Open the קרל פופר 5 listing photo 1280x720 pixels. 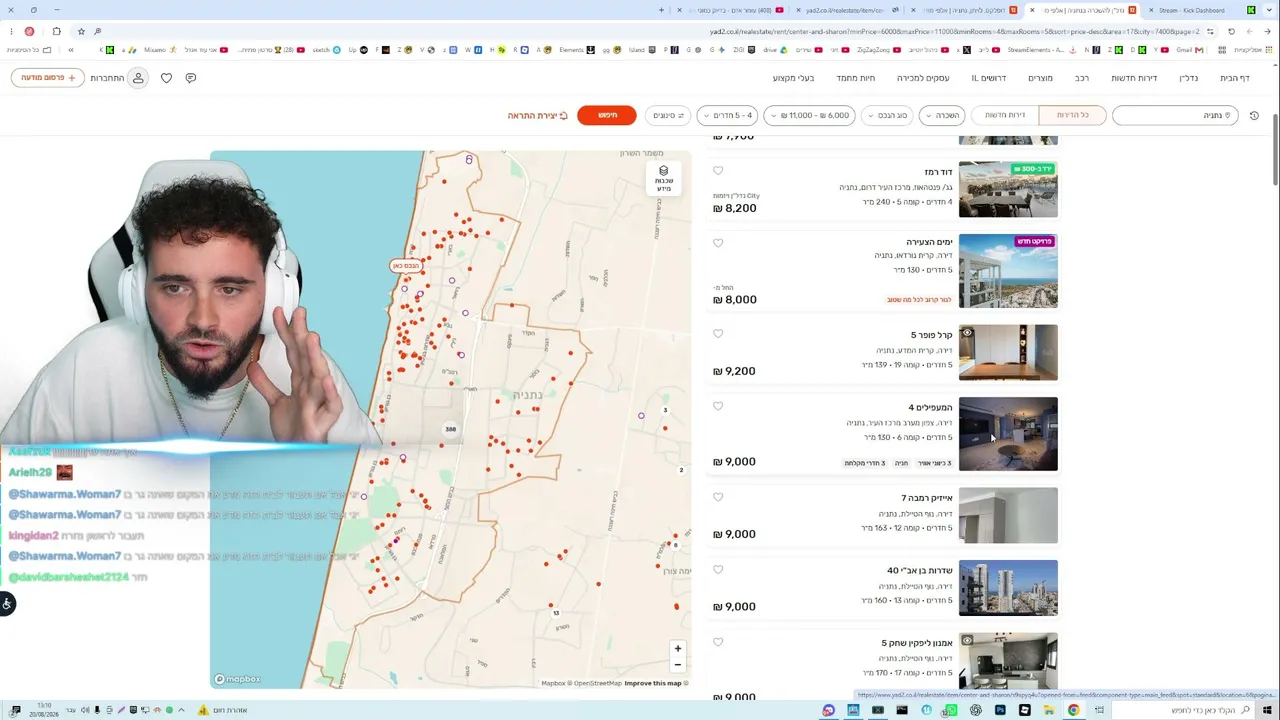pyautogui.click(x=1008, y=352)
